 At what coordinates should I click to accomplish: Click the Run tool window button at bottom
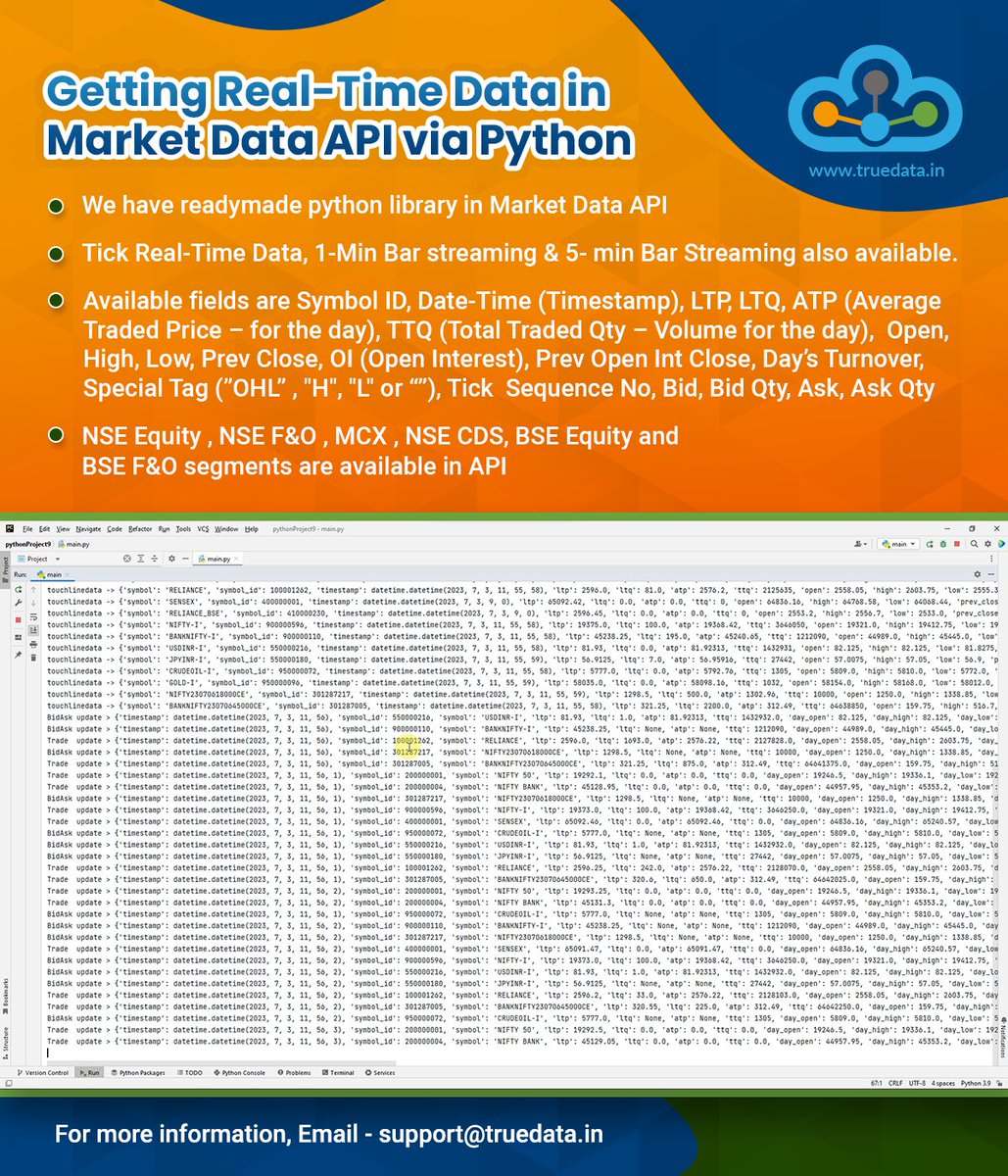(x=89, y=1073)
